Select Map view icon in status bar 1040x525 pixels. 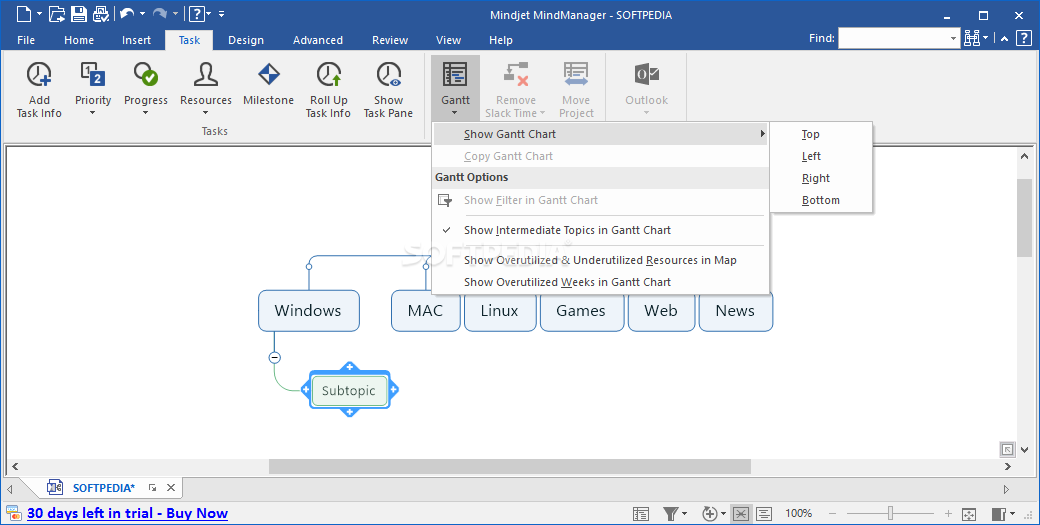[x=741, y=513]
